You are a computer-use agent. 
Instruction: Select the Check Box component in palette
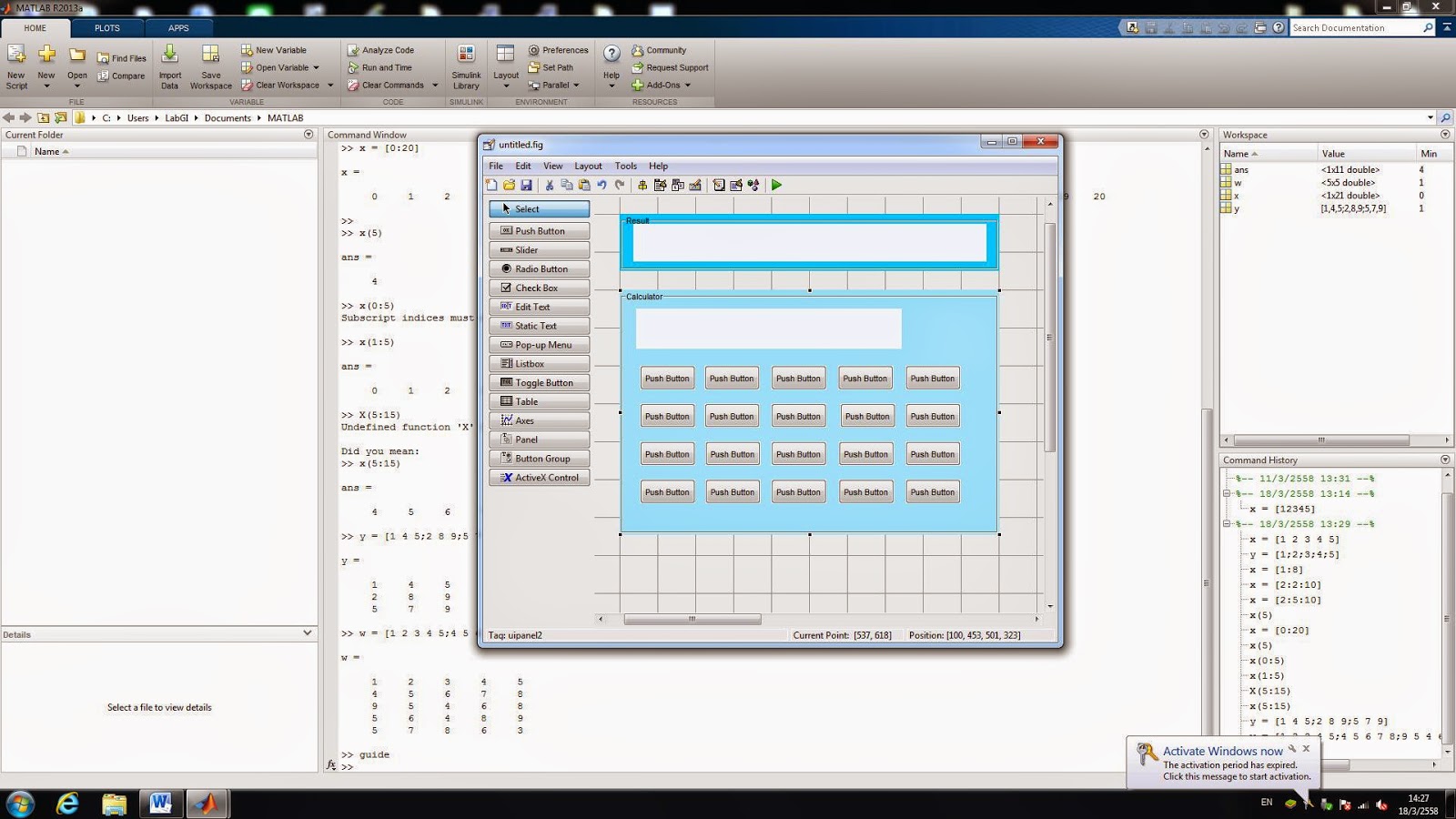[x=540, y=288]
